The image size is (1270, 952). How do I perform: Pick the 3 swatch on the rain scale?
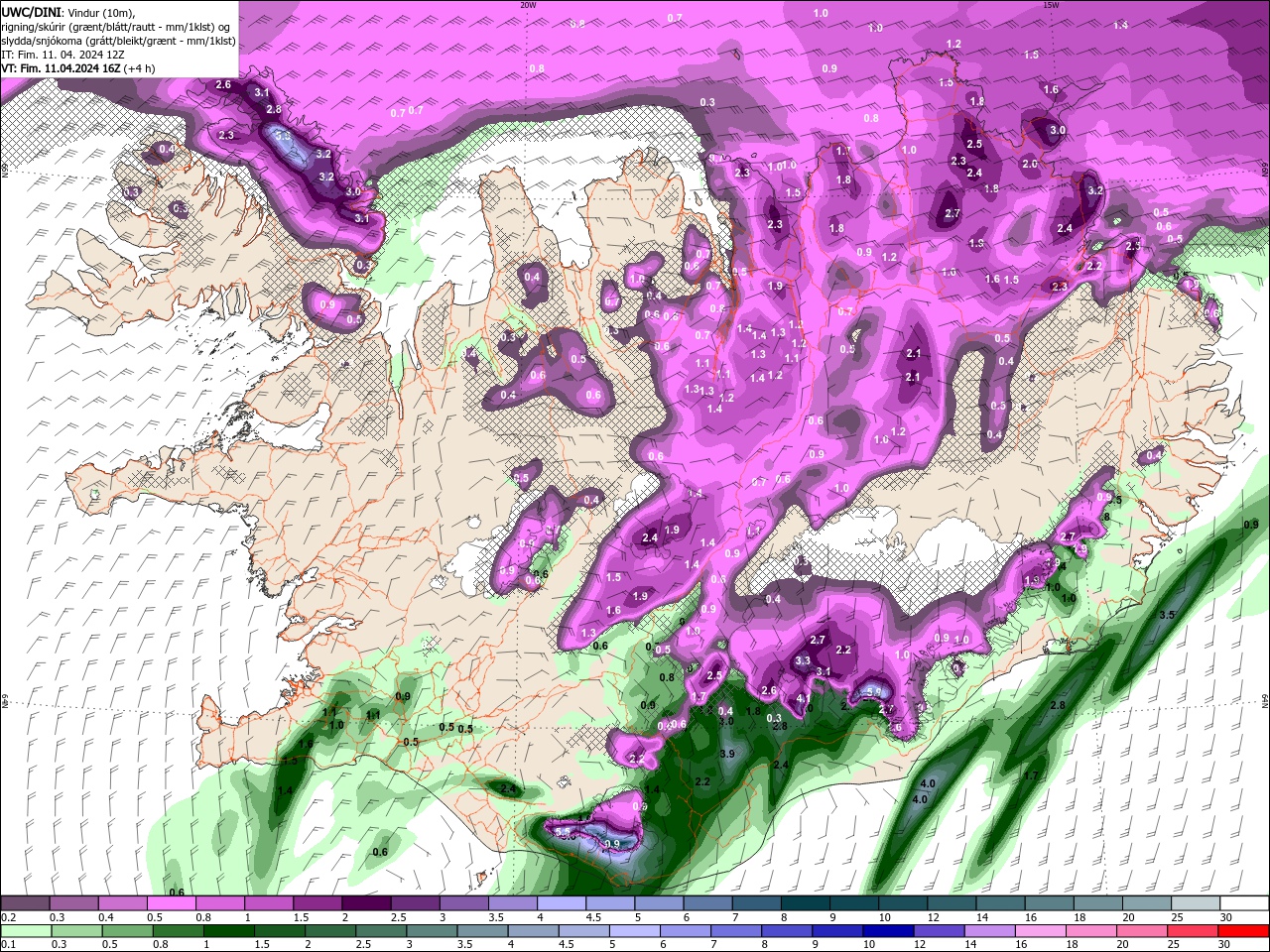tap(432, 932)
